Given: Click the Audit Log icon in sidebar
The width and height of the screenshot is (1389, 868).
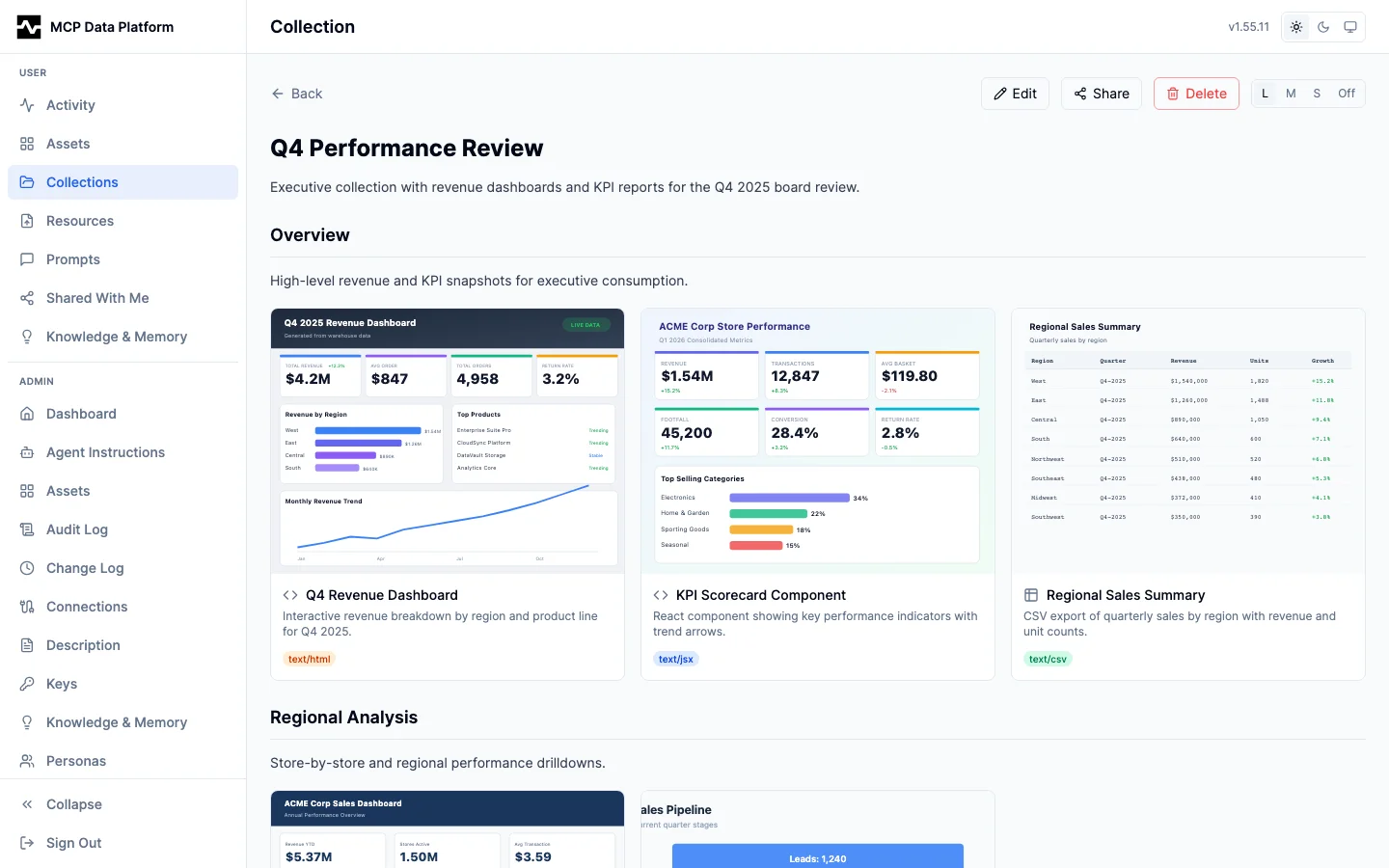Looking at the screenshot, I should click(27, 529).
